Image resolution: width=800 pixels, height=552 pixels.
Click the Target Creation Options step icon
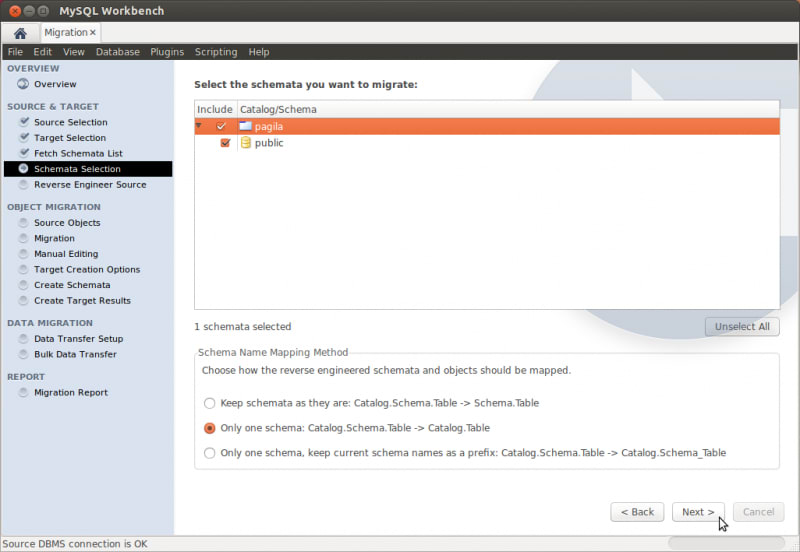pyautogui.click(x=23, y=269)
